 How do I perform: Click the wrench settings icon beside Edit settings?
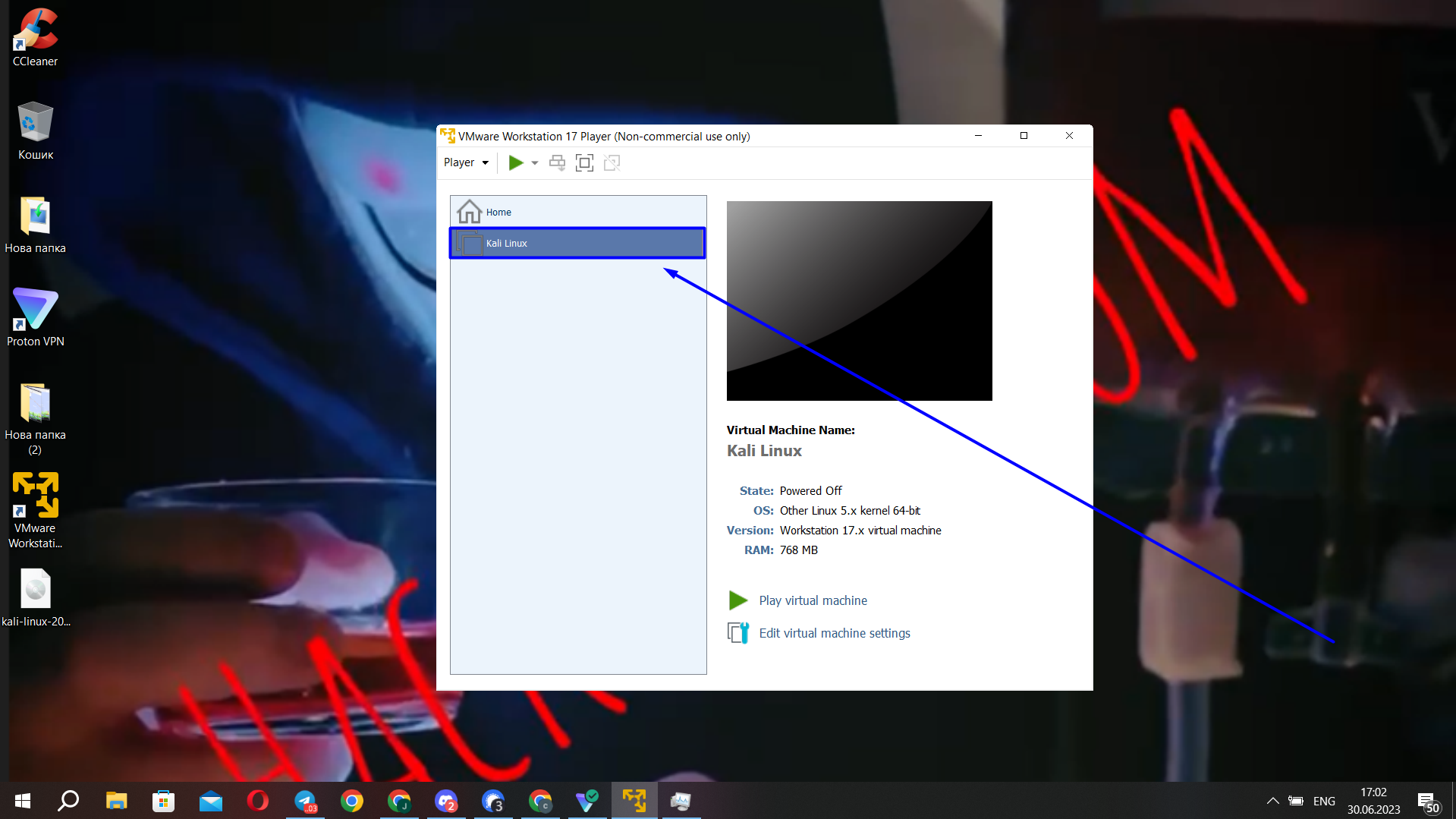(738, 632)
